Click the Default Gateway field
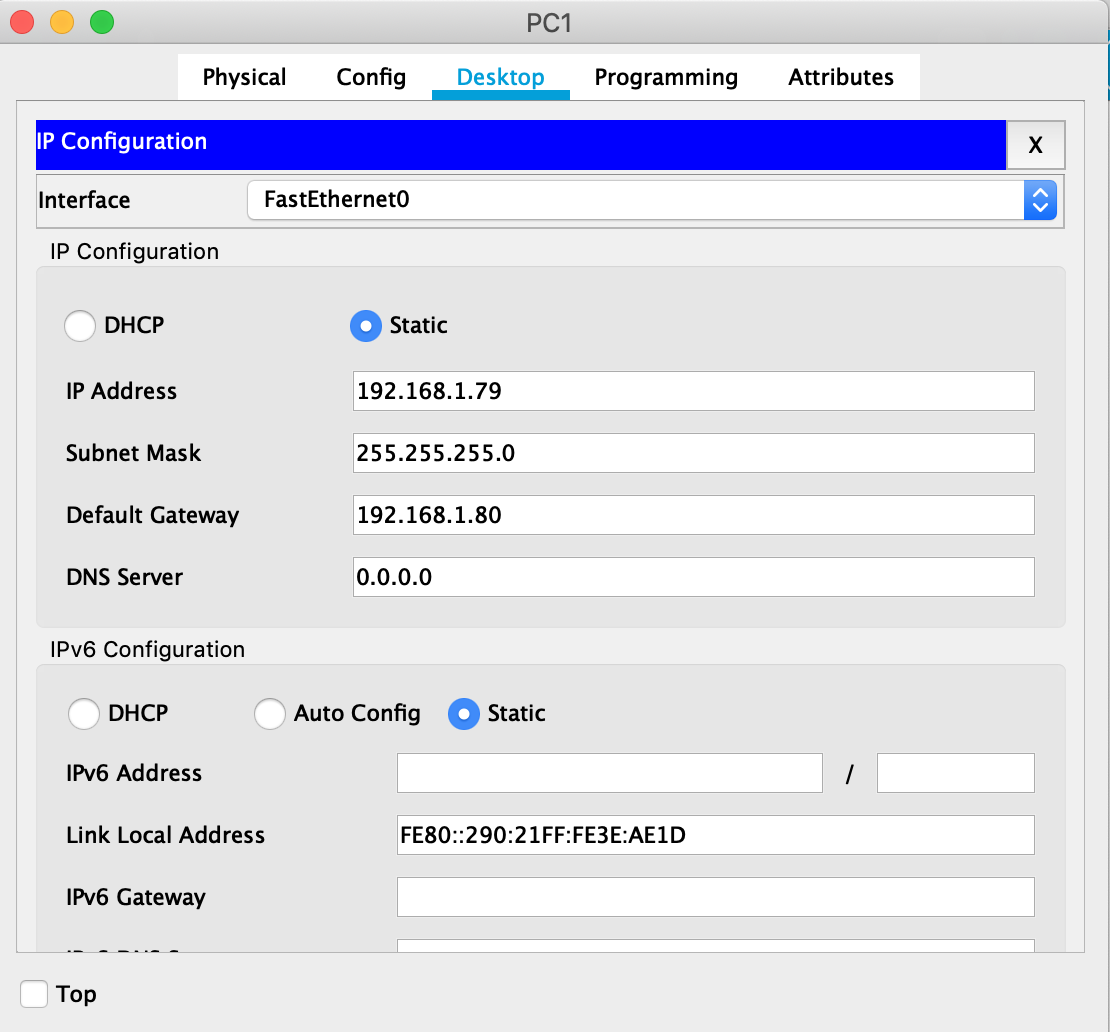This screenshot has height=1032, width=1110. tap(693, 515)
